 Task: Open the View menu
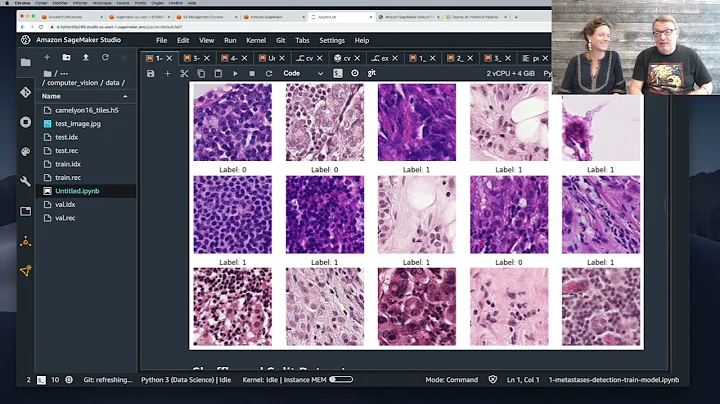click(x=206, y=40)
